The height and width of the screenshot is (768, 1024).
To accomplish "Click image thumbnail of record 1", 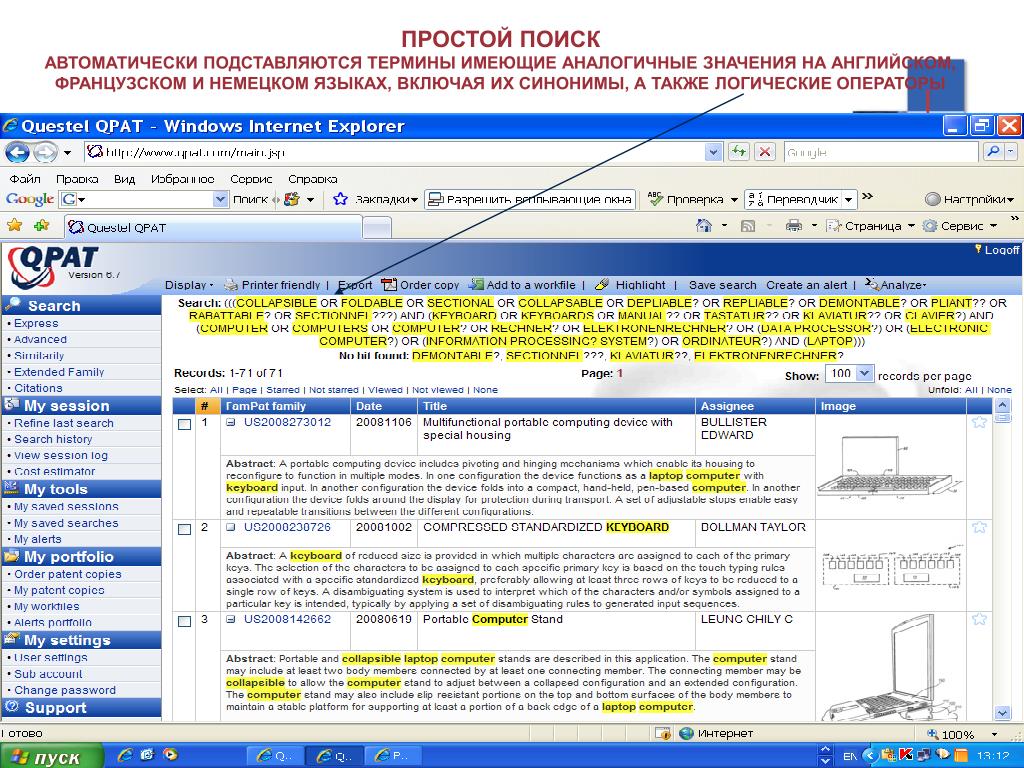I will point(891,467).
